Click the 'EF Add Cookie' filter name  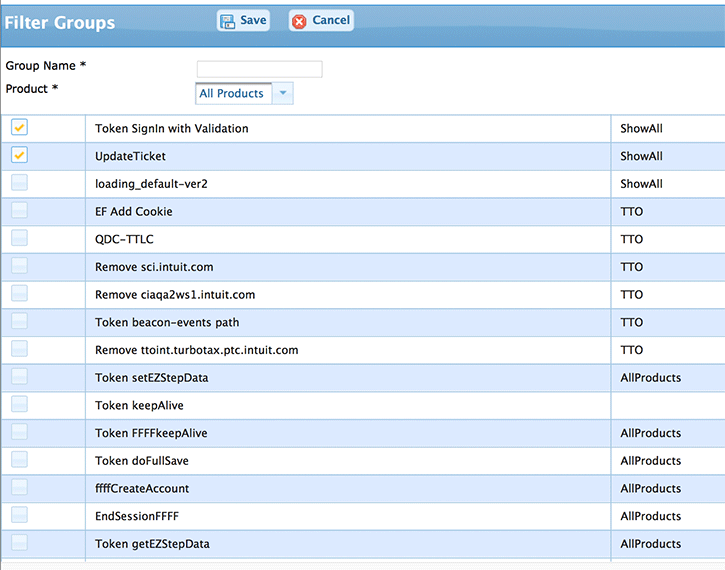134,212
